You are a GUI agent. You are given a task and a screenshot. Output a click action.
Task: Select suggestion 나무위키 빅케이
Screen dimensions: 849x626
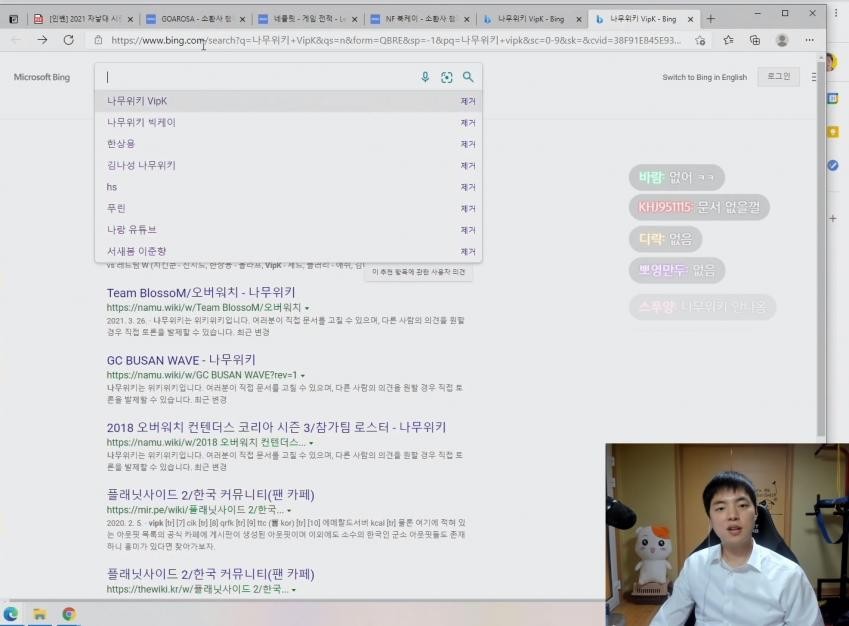(x=288, y=122)
